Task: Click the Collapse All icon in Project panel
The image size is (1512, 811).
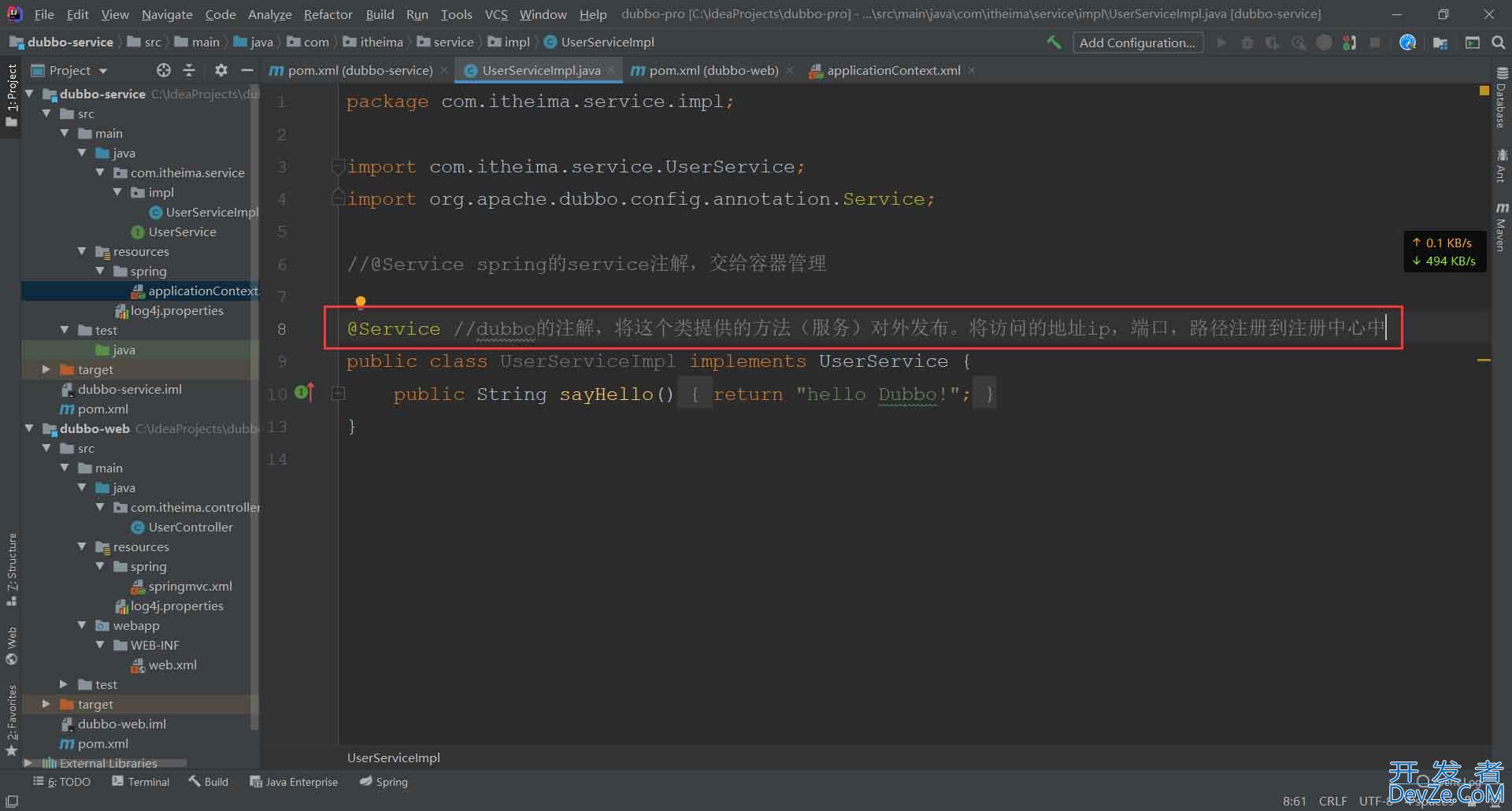Action: [x=189, y=70]
